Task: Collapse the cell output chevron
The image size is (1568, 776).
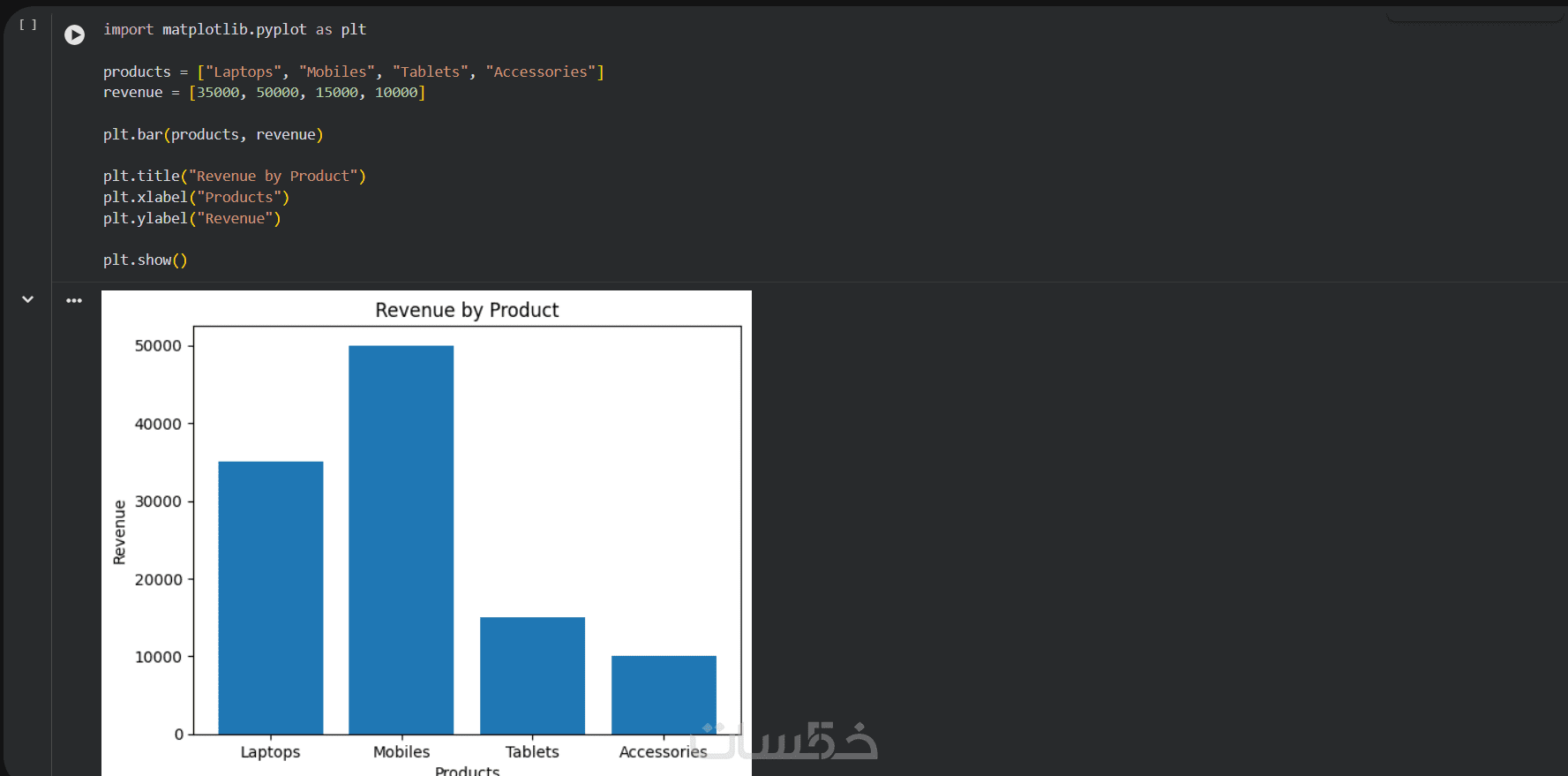Action: click(x=28, y=299)
